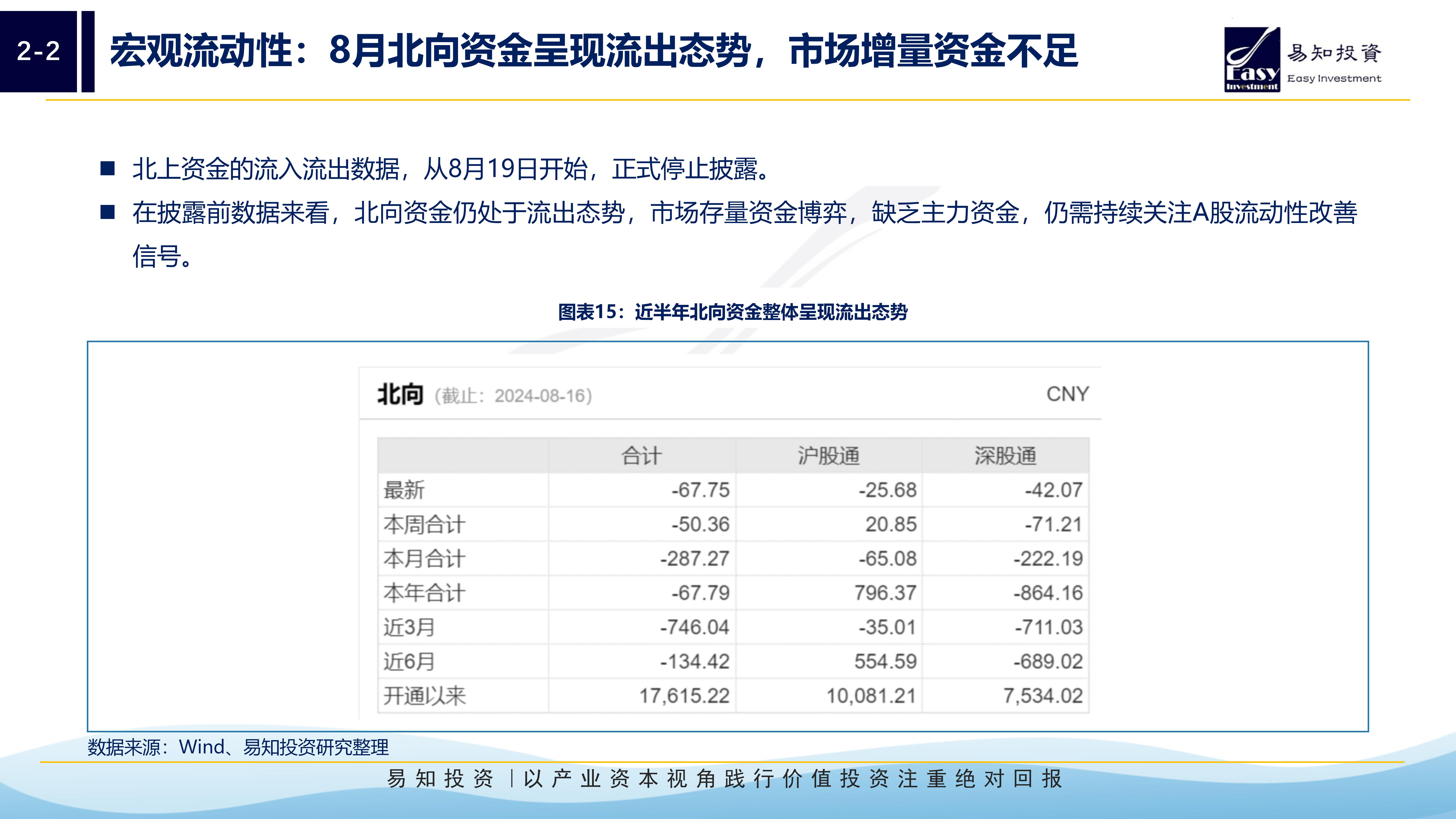Image resolution: width=1456 pixels, height=819 pixels.
Task: Click the value -67.79 in 本年合计 row
Action: pyautogui.click(x=700, y=593)
